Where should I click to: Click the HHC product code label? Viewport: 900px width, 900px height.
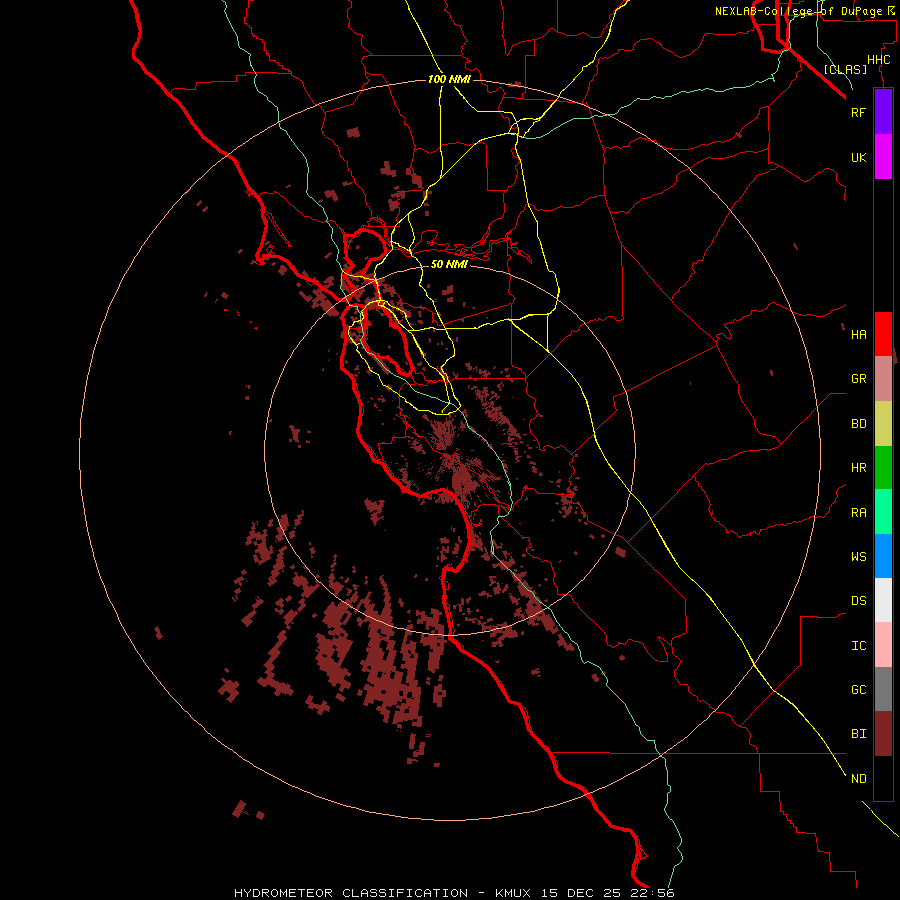878,60
